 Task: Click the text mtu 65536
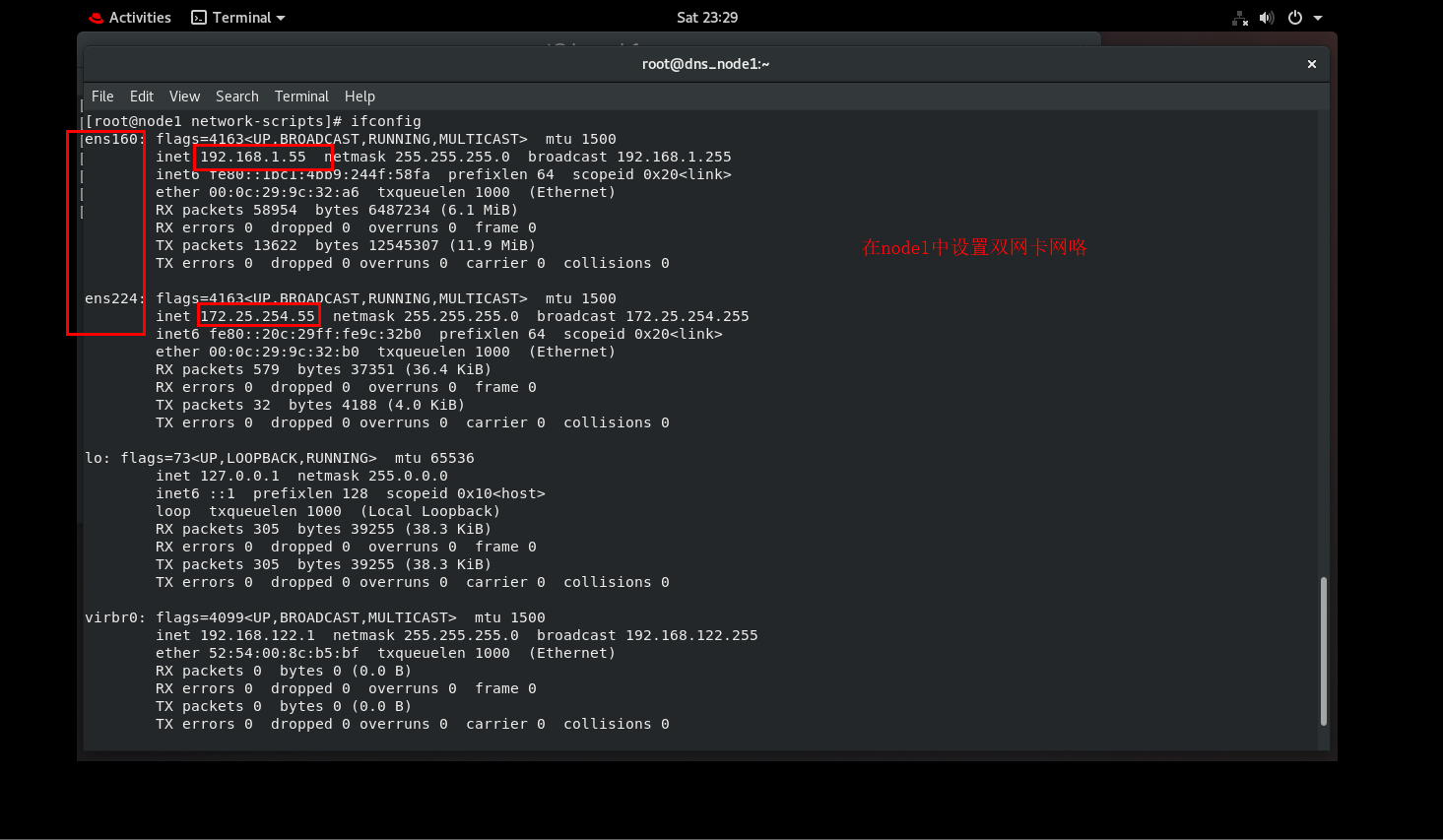[434, 458]
